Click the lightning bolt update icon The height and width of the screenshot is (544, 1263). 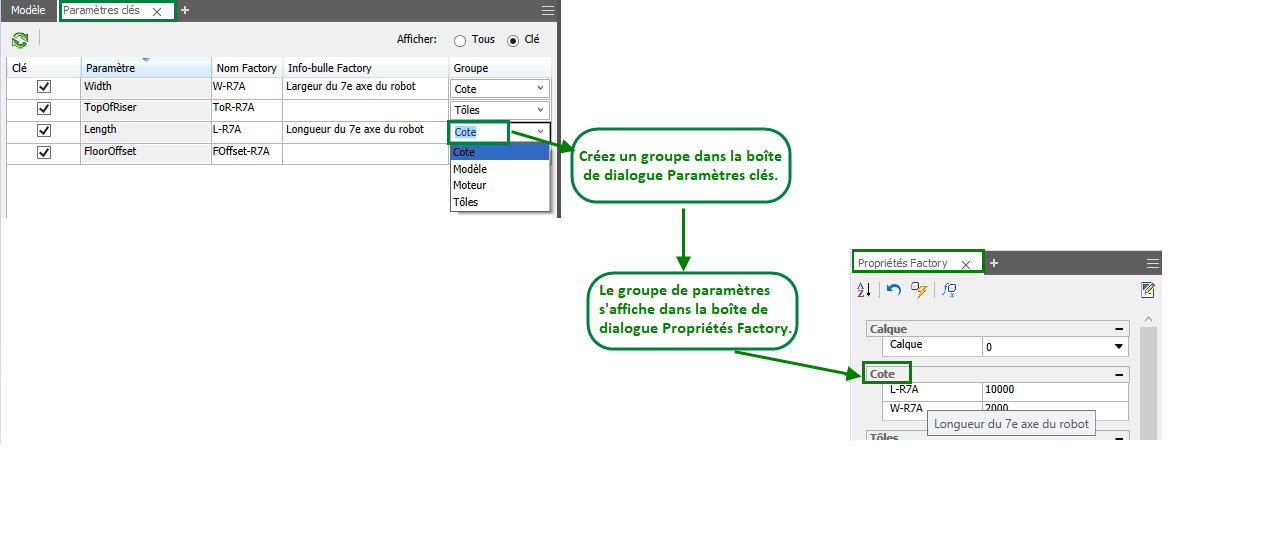tap(919, 289)
